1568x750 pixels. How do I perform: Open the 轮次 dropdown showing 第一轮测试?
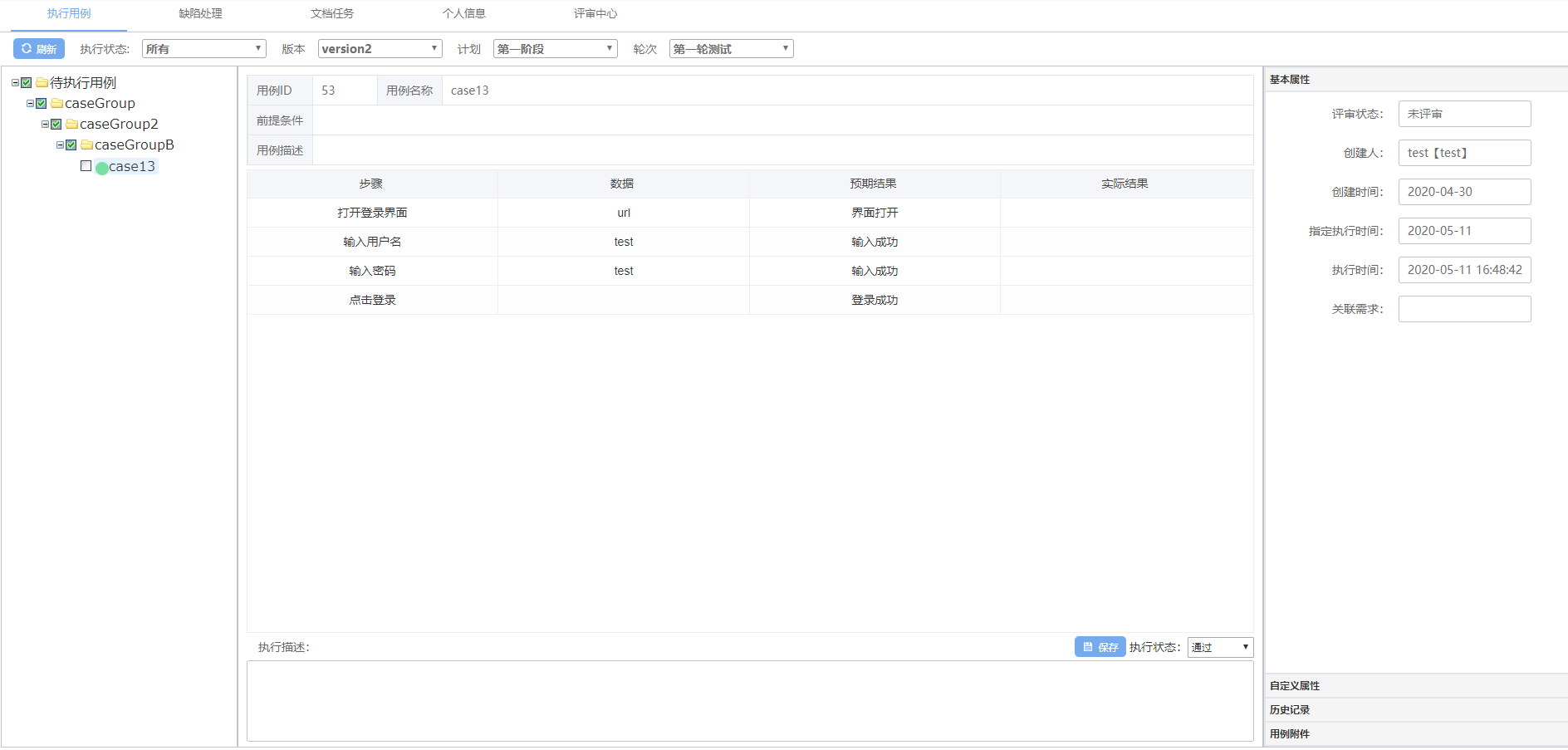point(730,48)
